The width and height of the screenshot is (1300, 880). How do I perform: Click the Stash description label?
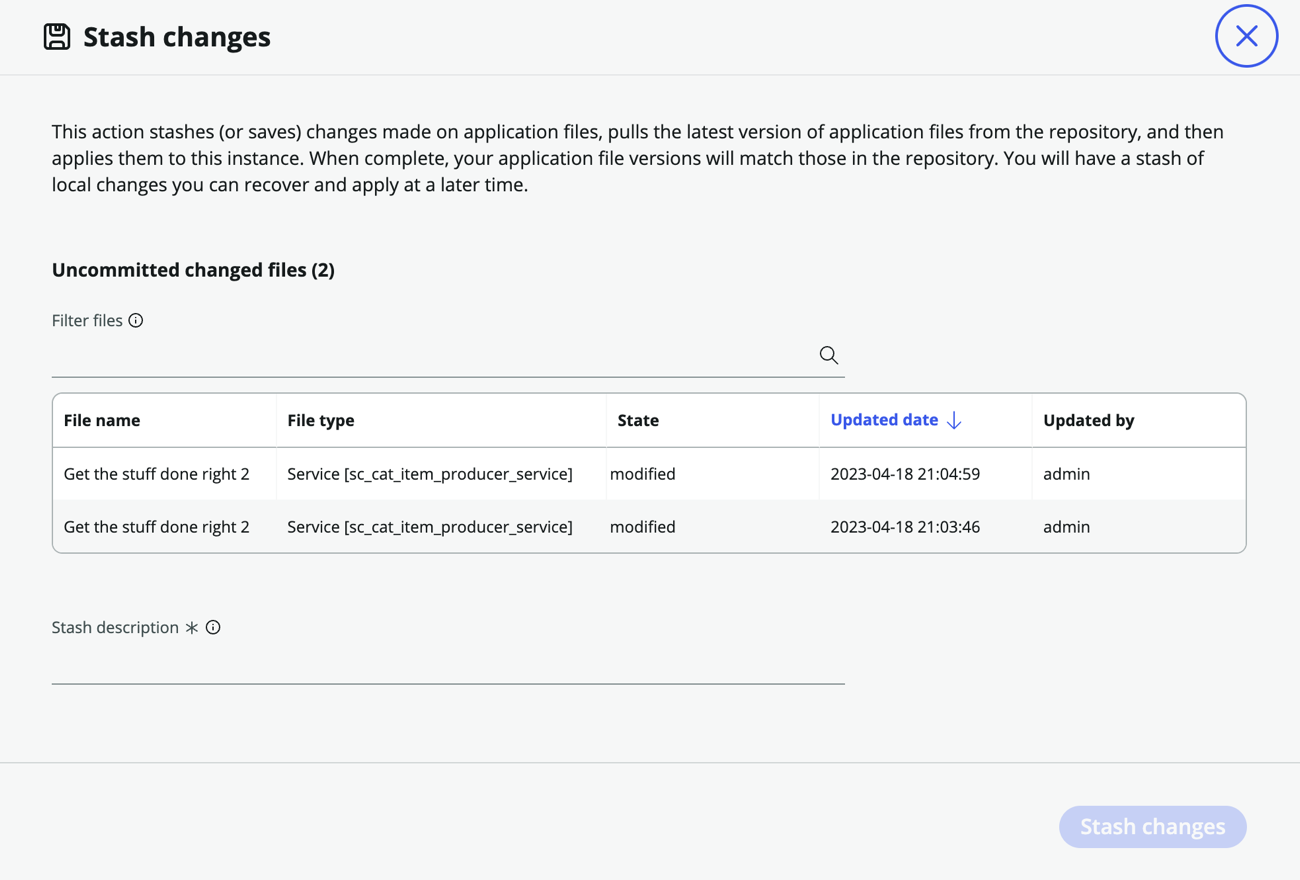115,627
